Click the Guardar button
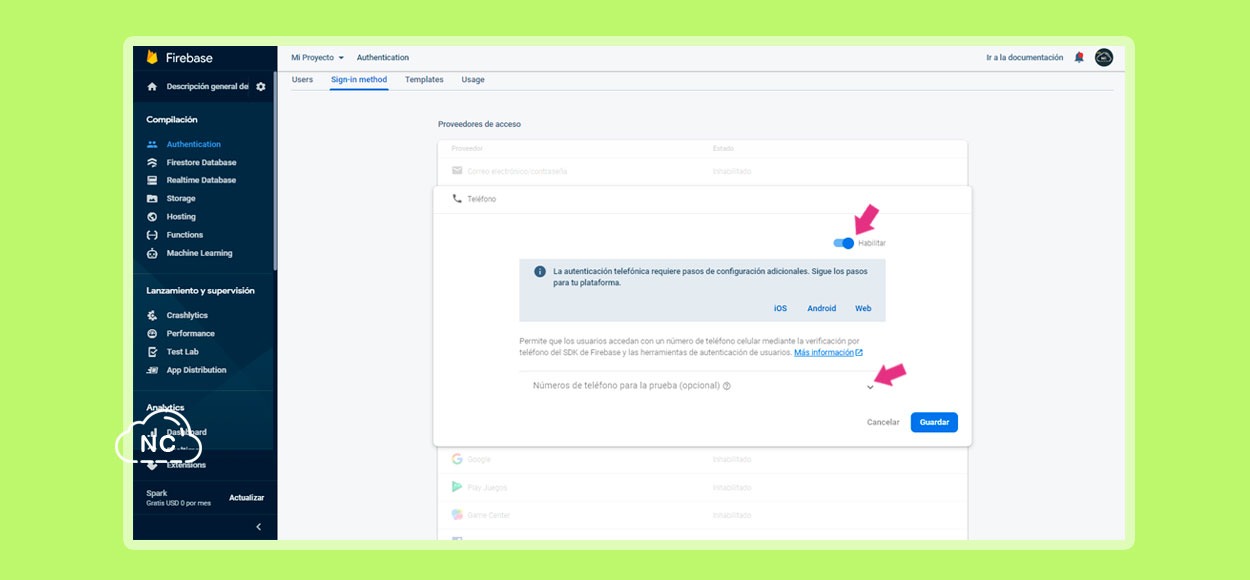1250x580 pixels. pyautogui.click(x=934, y=423)
